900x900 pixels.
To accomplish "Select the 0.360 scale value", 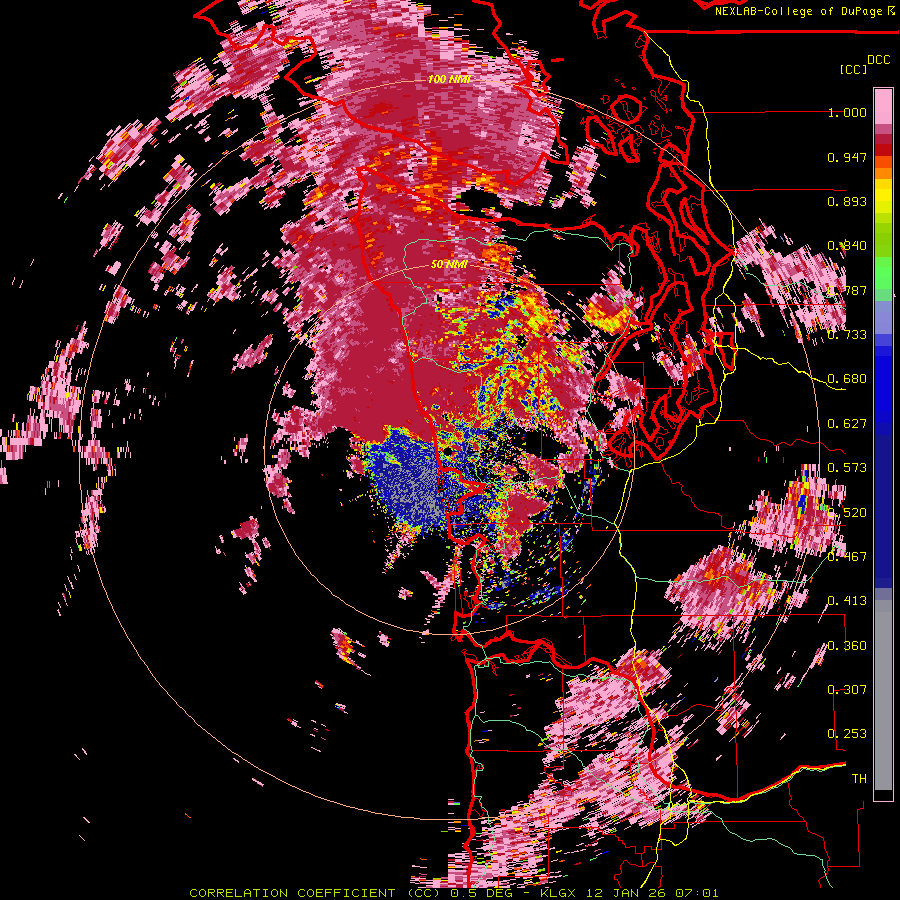I will tap(847, 646).
